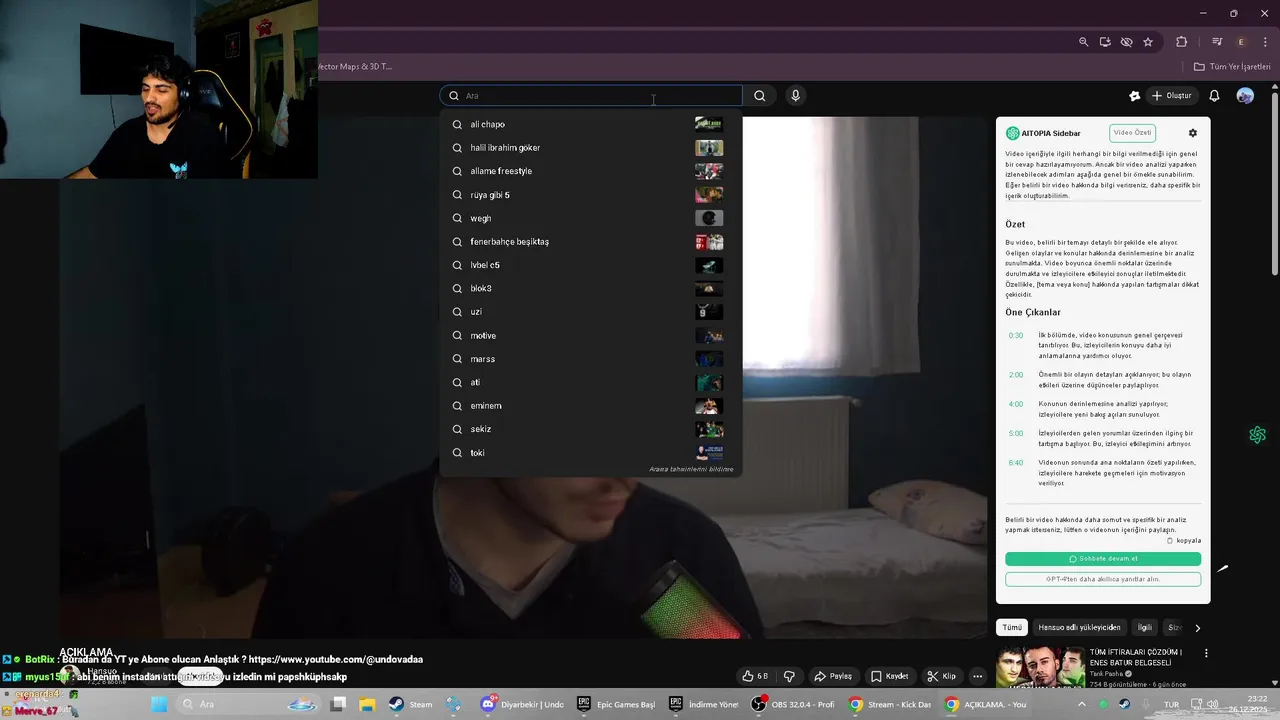Viewport: 1280px width, 720px height.
Task: Open YouTube notifications bell
Action: click(1214, 96)
